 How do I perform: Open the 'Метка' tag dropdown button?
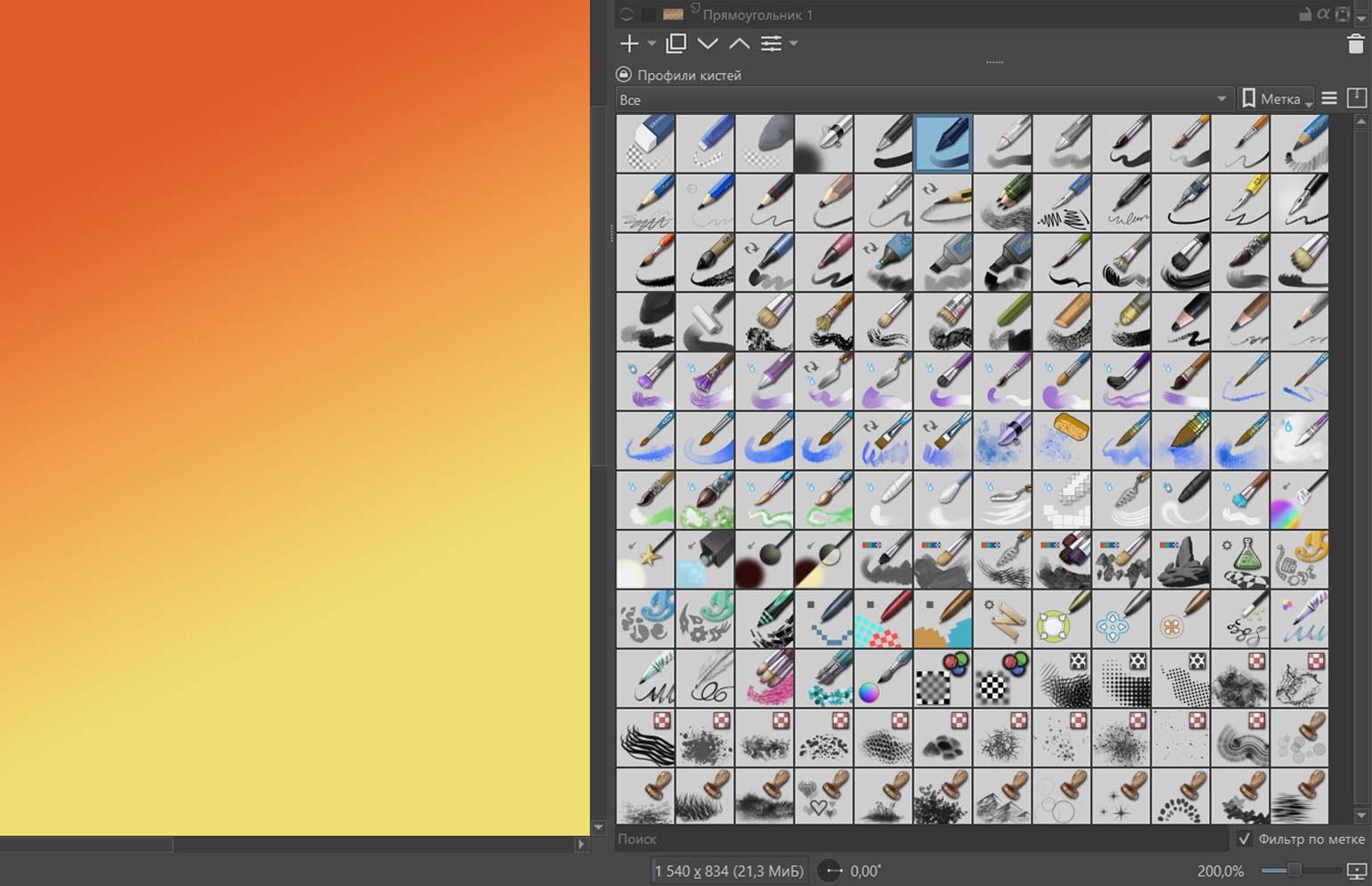1278,99
